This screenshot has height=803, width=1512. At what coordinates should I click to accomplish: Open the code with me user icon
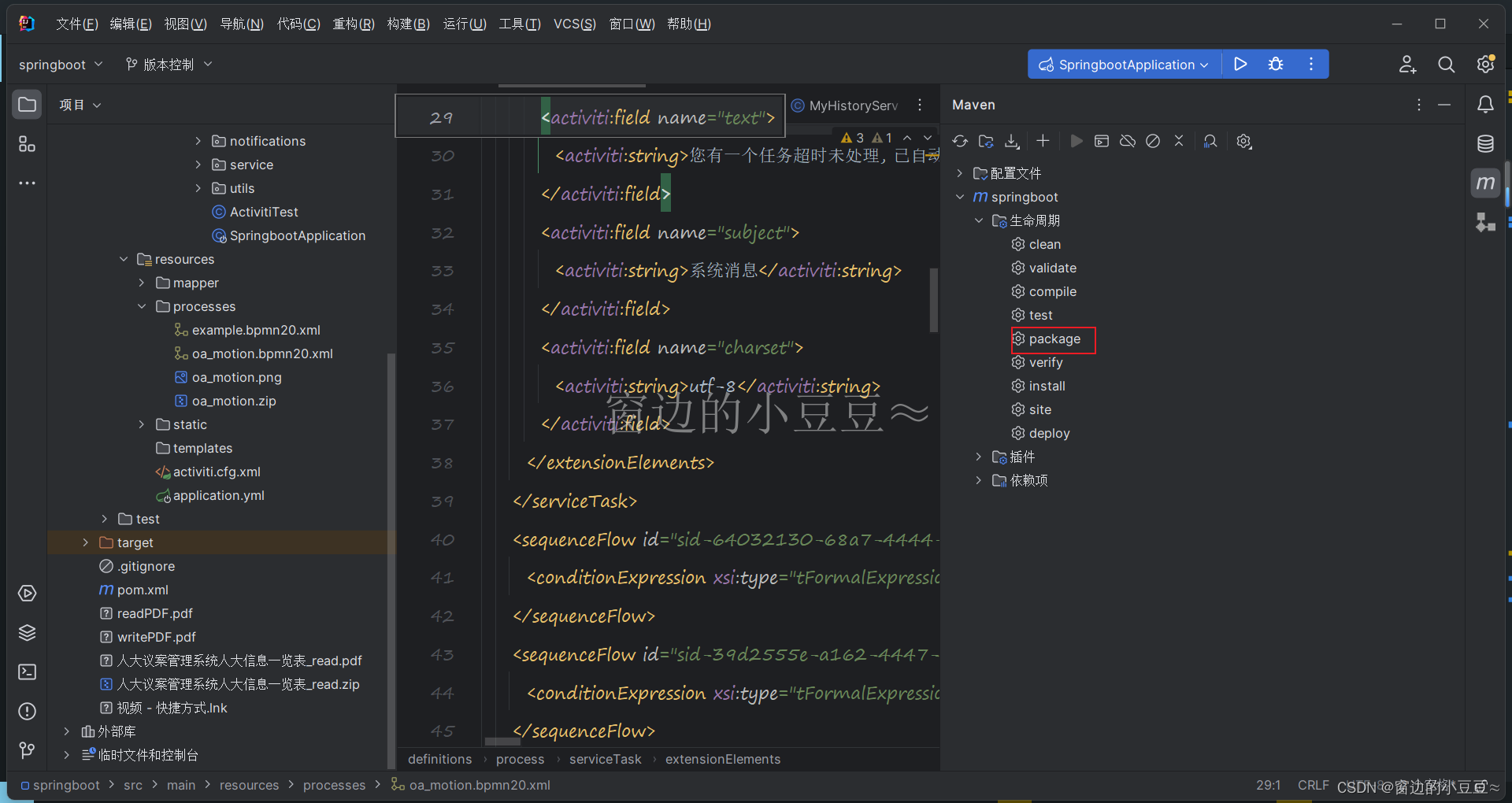(1407, 65)
